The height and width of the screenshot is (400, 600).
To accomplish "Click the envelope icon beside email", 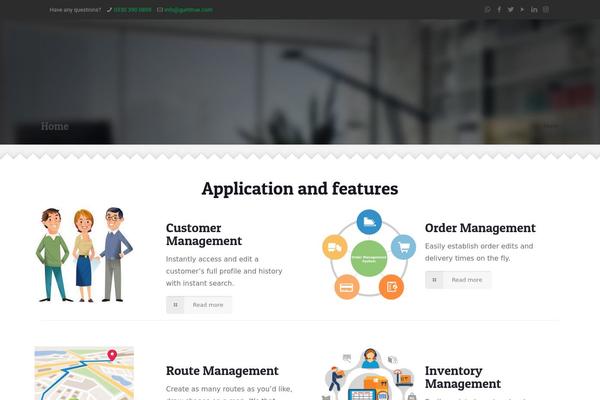I will 160,10.
